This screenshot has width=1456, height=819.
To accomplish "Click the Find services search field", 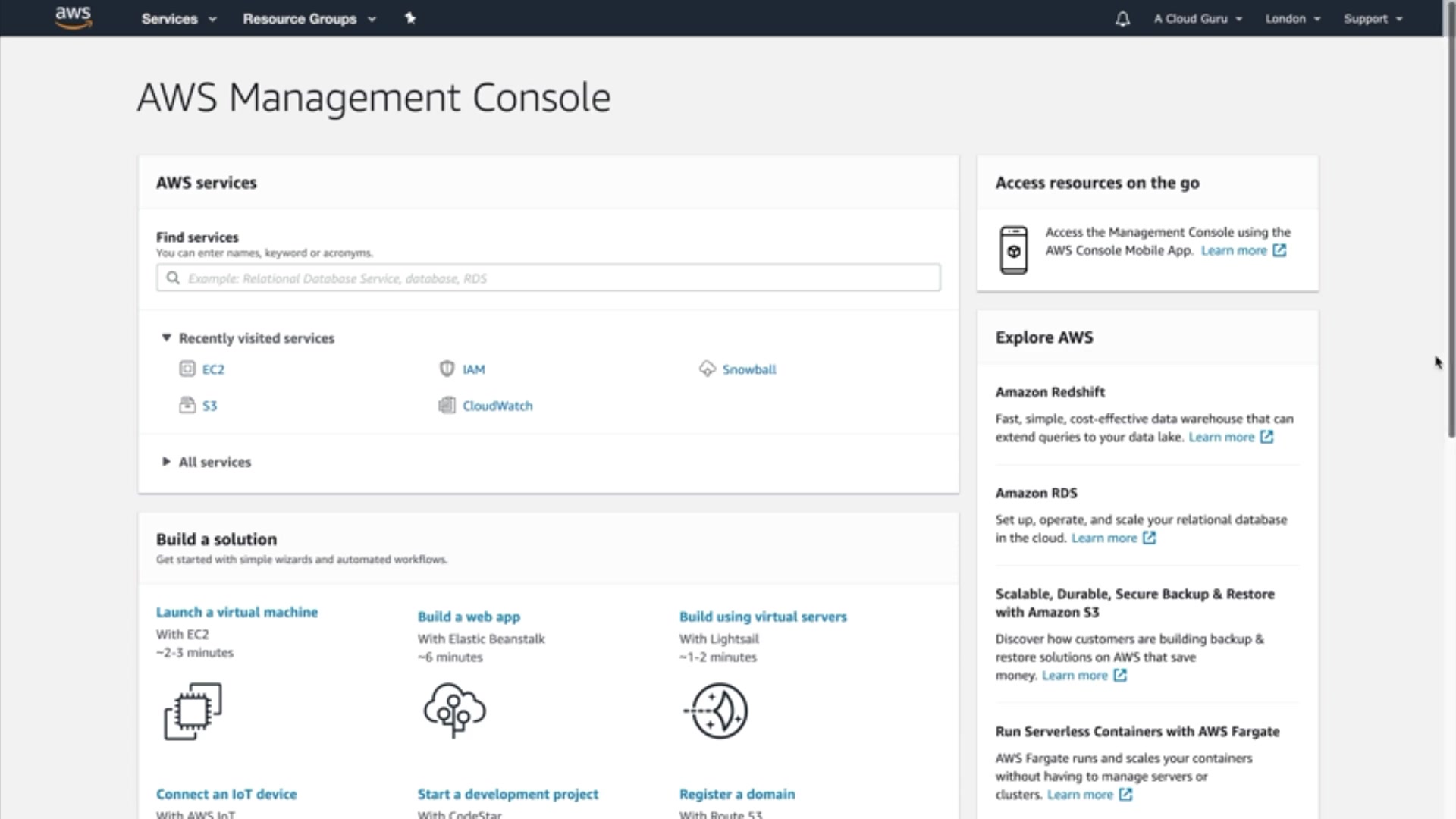I will pyautogui.click(x=548, y=278).
